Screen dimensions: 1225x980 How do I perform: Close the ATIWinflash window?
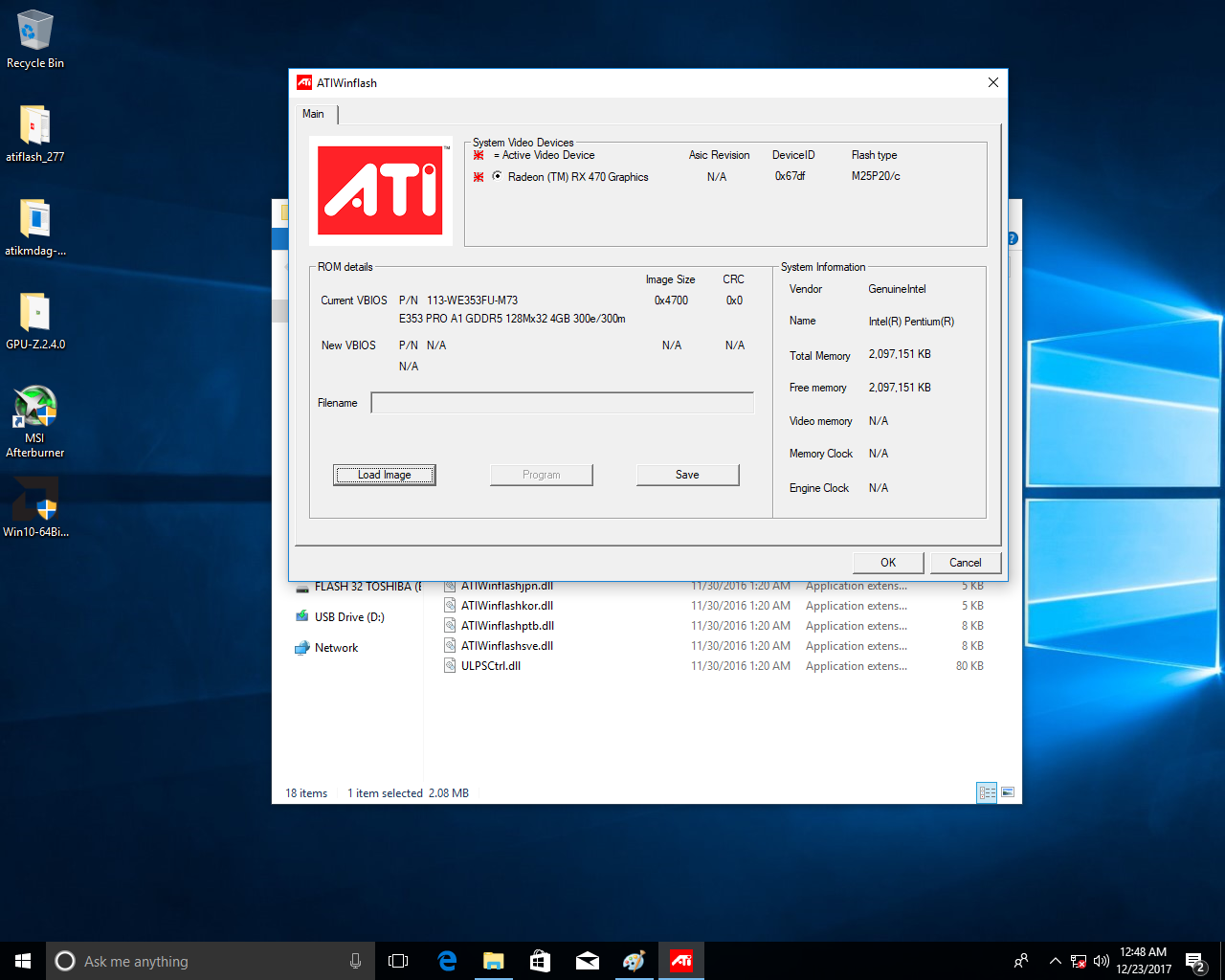coord(993,82)
